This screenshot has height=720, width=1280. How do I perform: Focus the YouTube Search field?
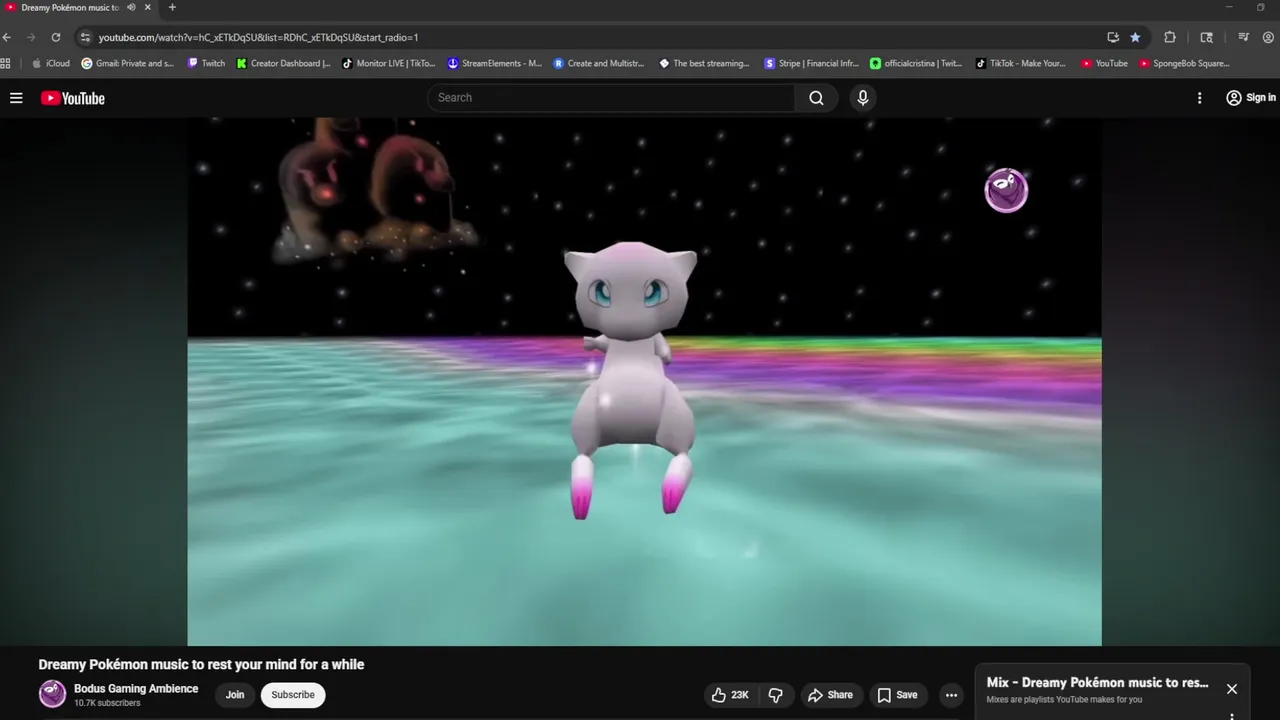coord(611,98)
